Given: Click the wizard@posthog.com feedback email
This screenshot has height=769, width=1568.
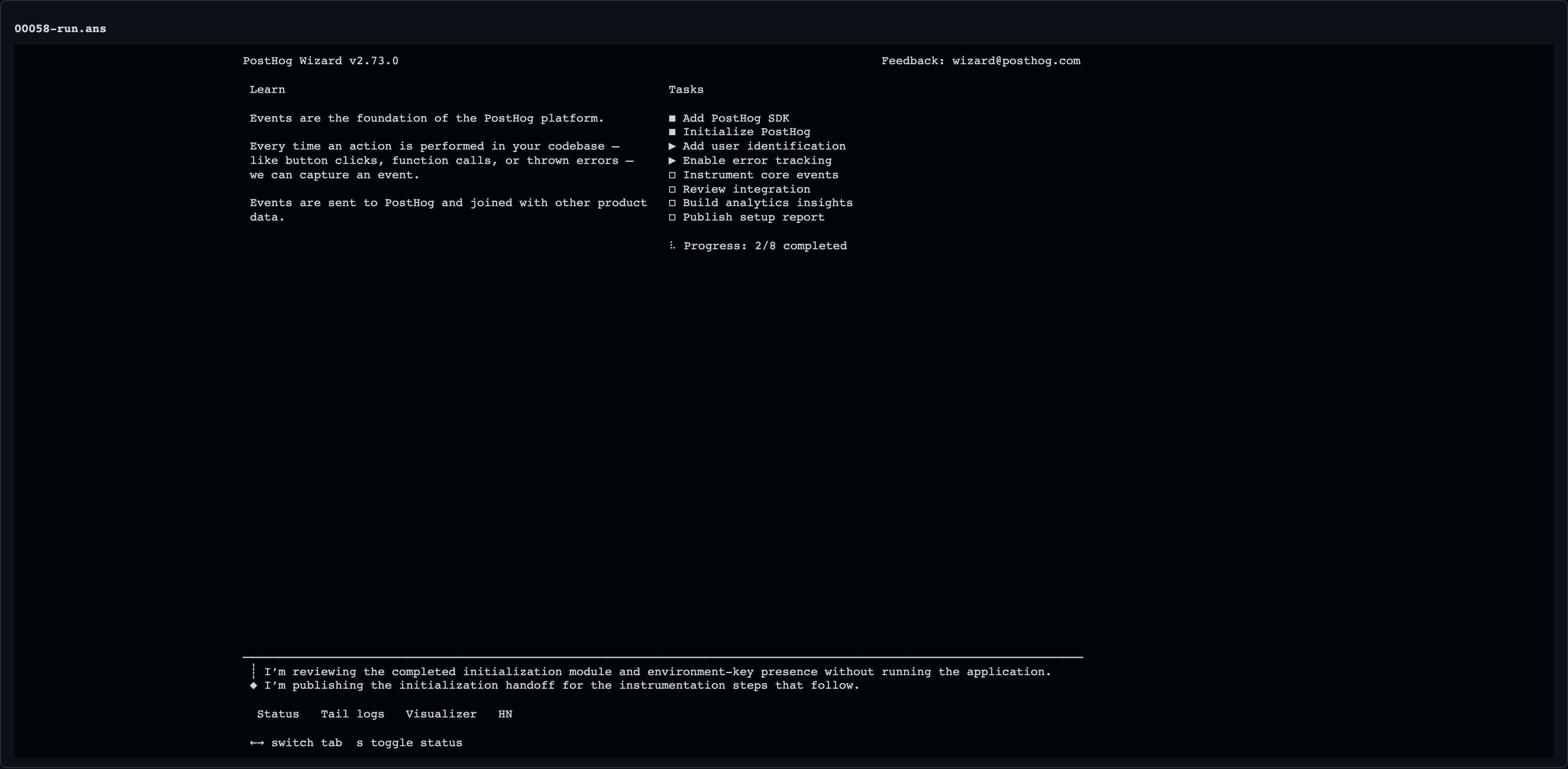Looking at the screenshot, I should click(x=1016, y=61).
